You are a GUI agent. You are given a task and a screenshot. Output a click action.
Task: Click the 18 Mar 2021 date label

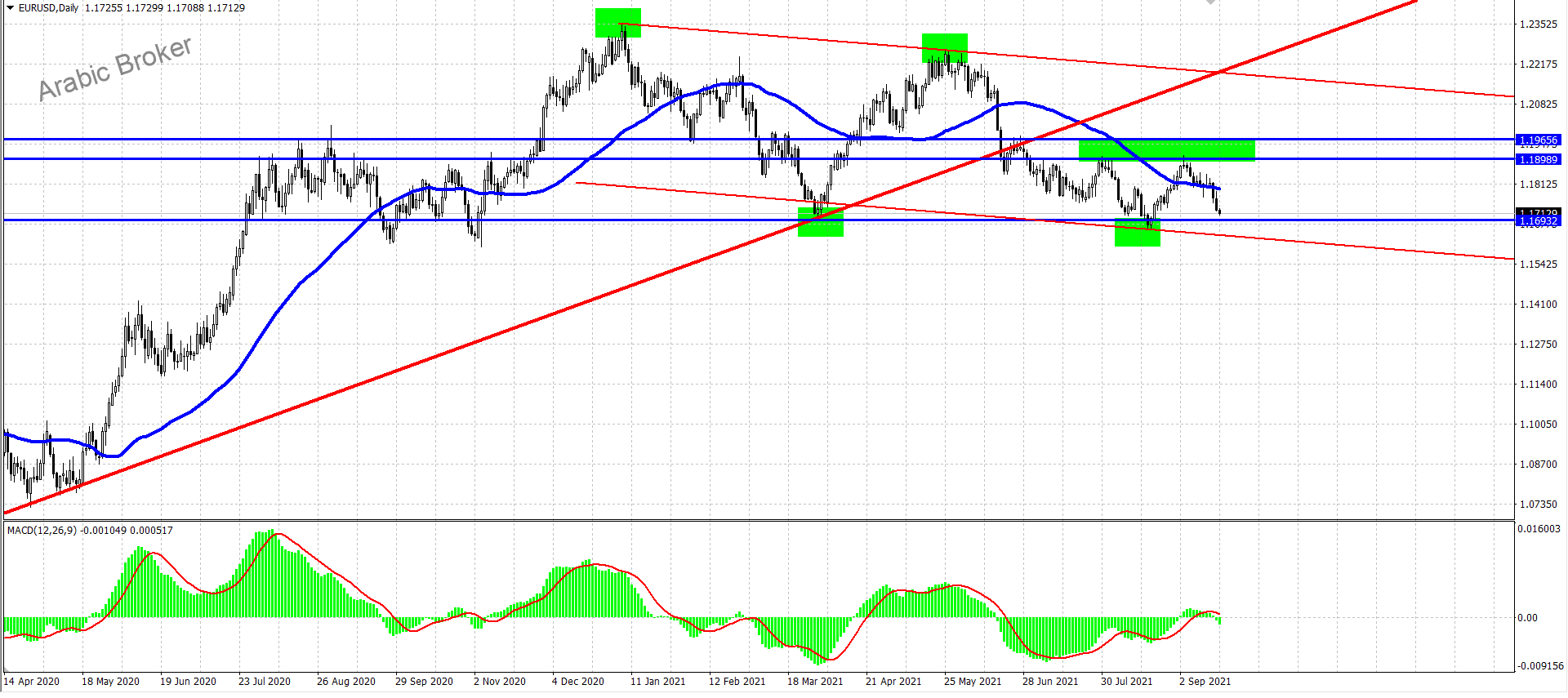coord(815,682)
